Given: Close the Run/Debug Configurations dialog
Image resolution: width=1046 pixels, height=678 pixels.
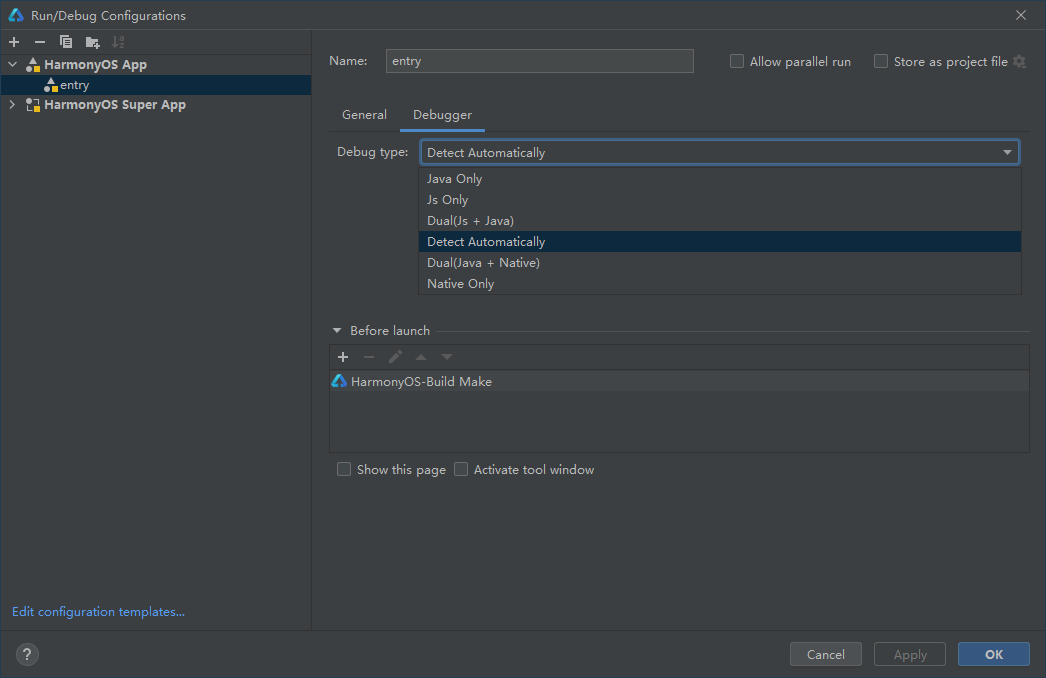Looking at the screenshot, I should tap(1021, 15).
